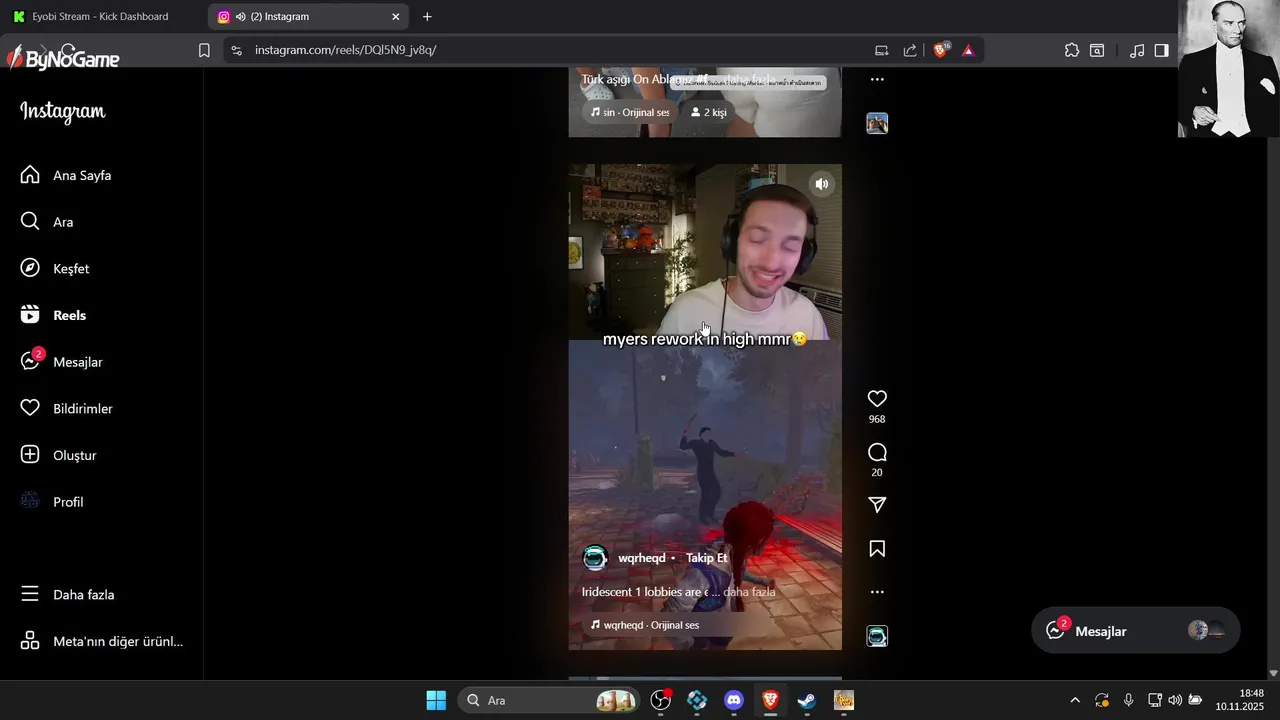Open Bildirimler notifications

[x=67, y=408]
